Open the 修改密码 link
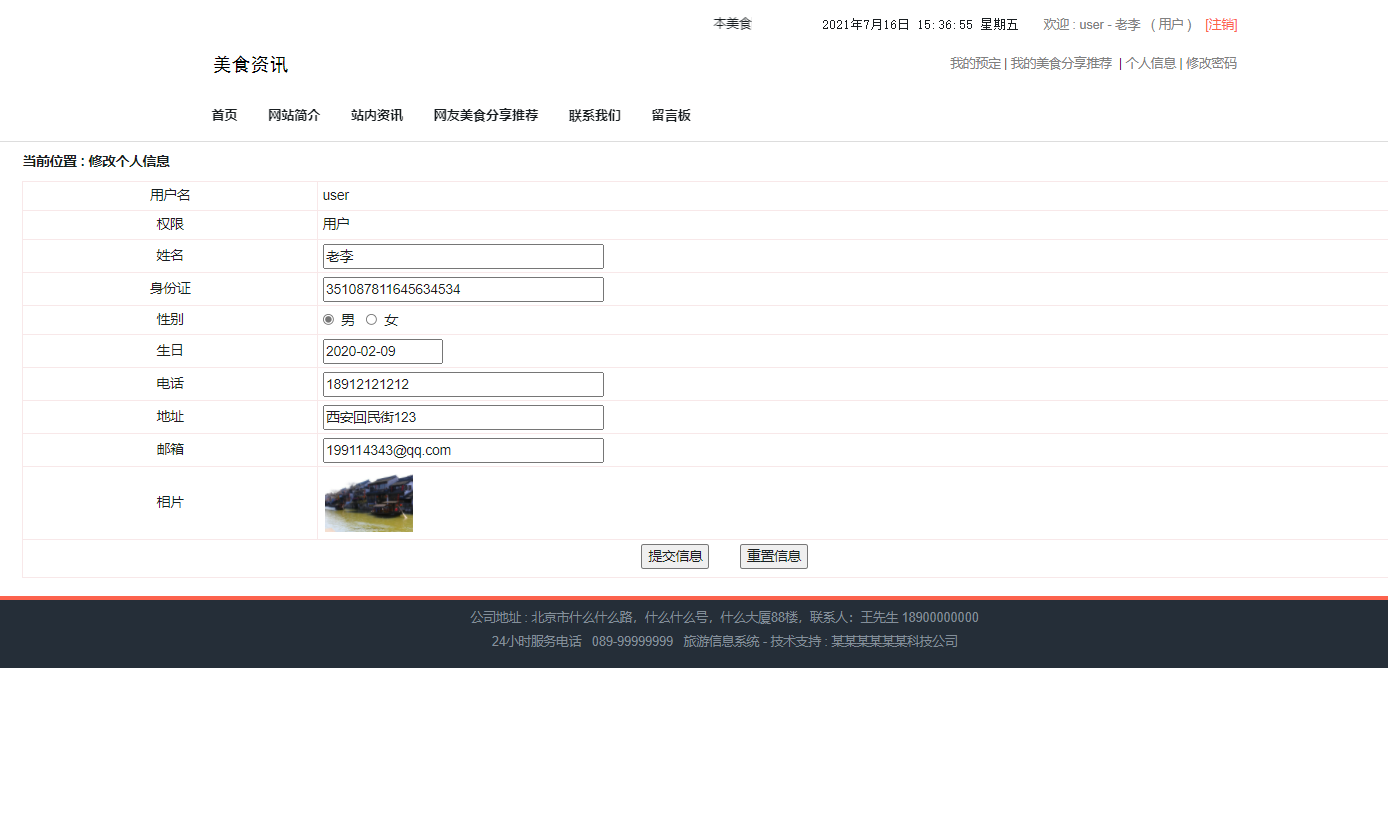Screen dimensions: 1388x816 (x=1210, y=63)
